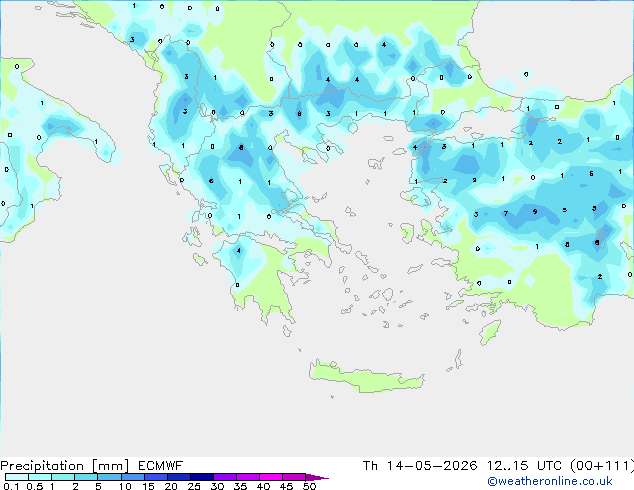Select the 30–35 mm purple legend swatch
This screenshot has width=634, height=490.
tap(225, 477)
